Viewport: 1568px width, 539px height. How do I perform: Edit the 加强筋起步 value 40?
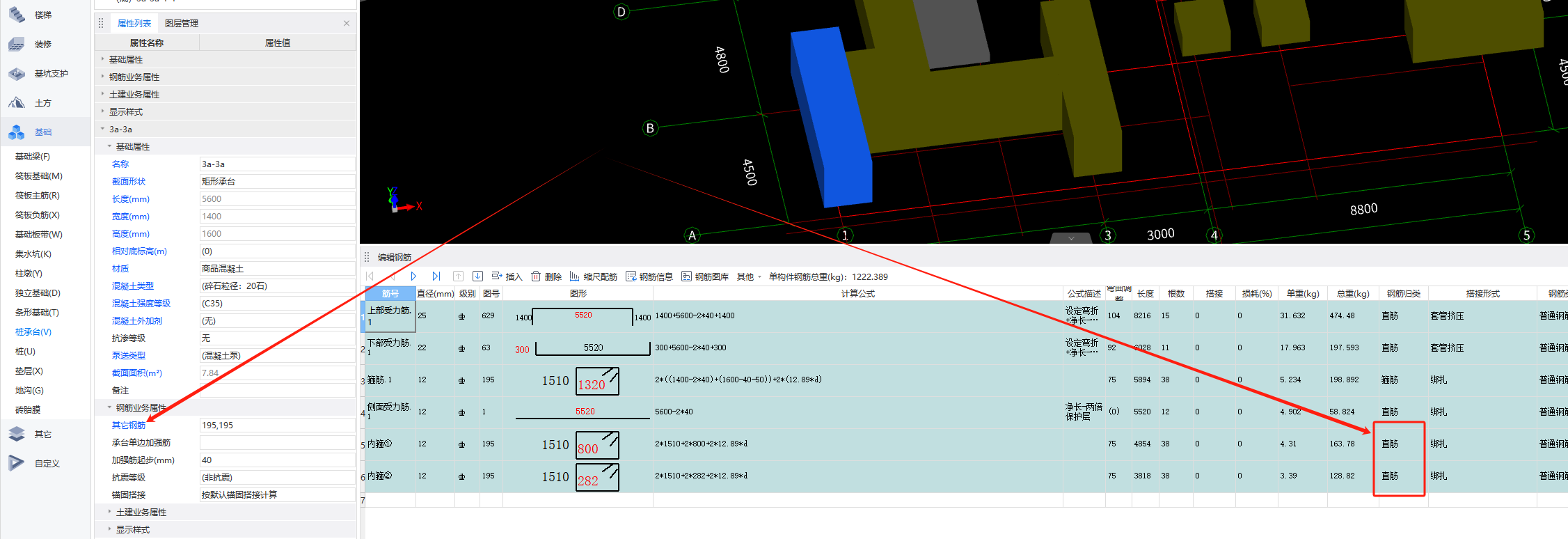tap(278, 460)
